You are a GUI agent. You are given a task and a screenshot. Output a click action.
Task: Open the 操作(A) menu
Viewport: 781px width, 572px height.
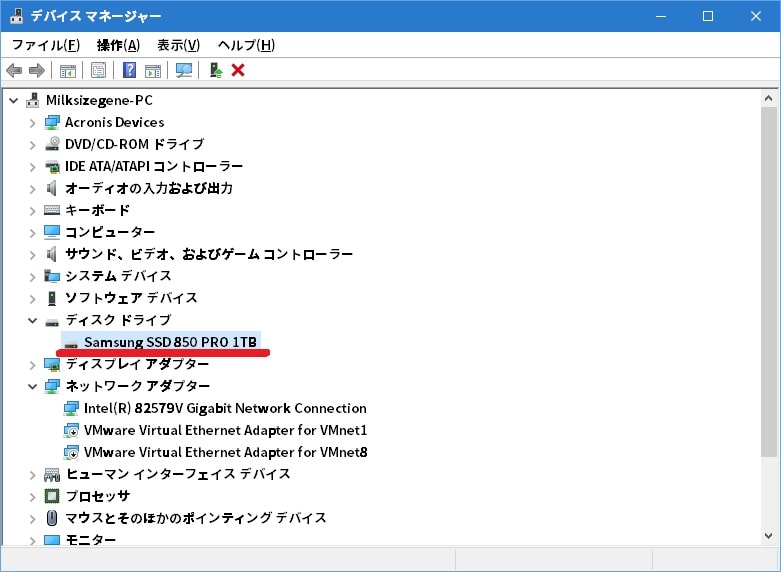(x=118, y=45)
